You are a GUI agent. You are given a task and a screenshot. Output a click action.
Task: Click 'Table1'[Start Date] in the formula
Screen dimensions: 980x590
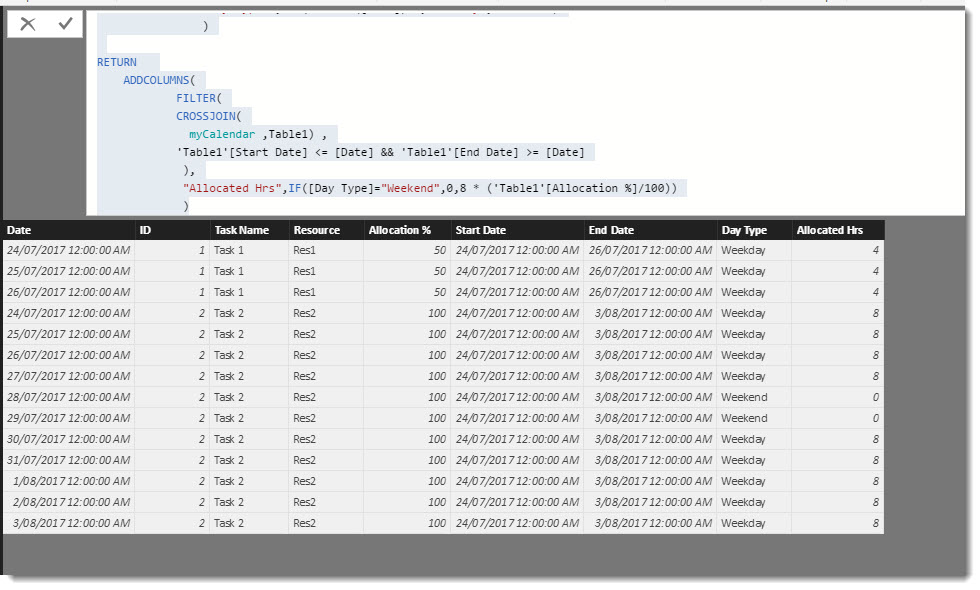click(x=242, y=152)
